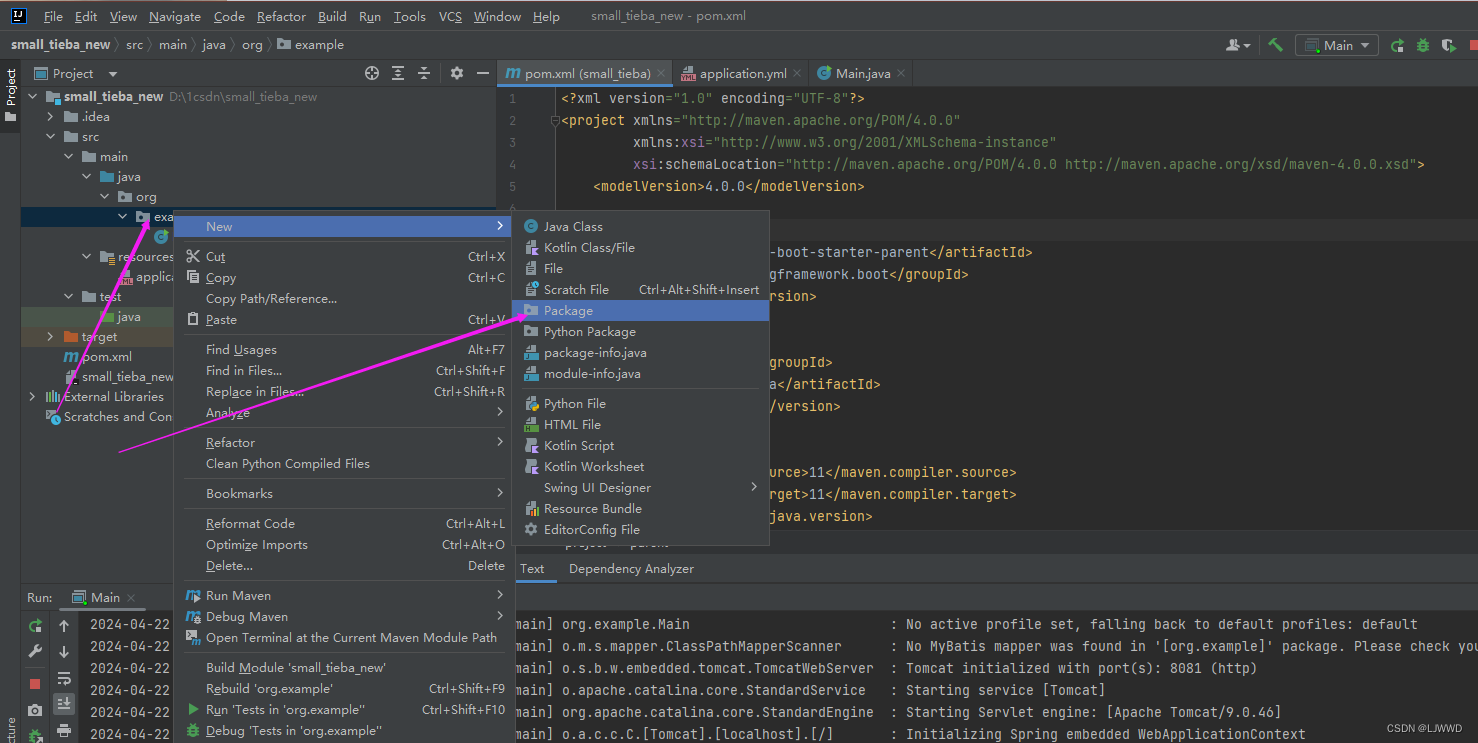Open Run panel wrench settings
1478x743 pixels.
pos(35,651)
